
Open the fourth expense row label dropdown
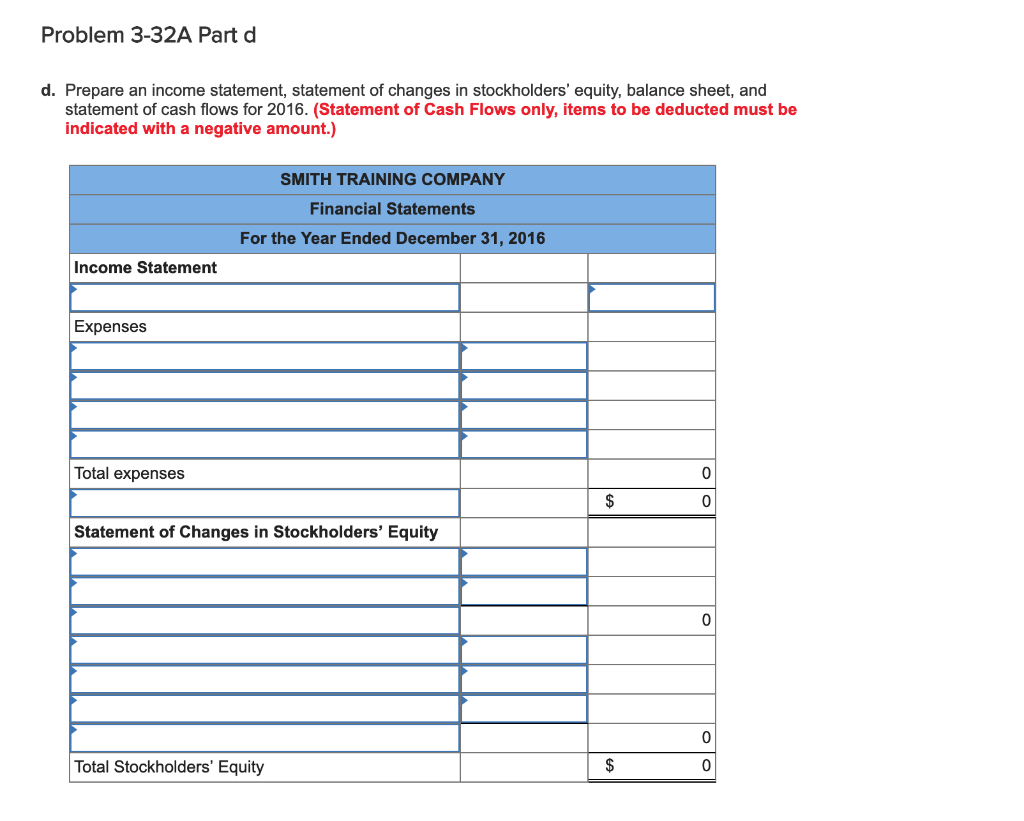tap(264, 443)
